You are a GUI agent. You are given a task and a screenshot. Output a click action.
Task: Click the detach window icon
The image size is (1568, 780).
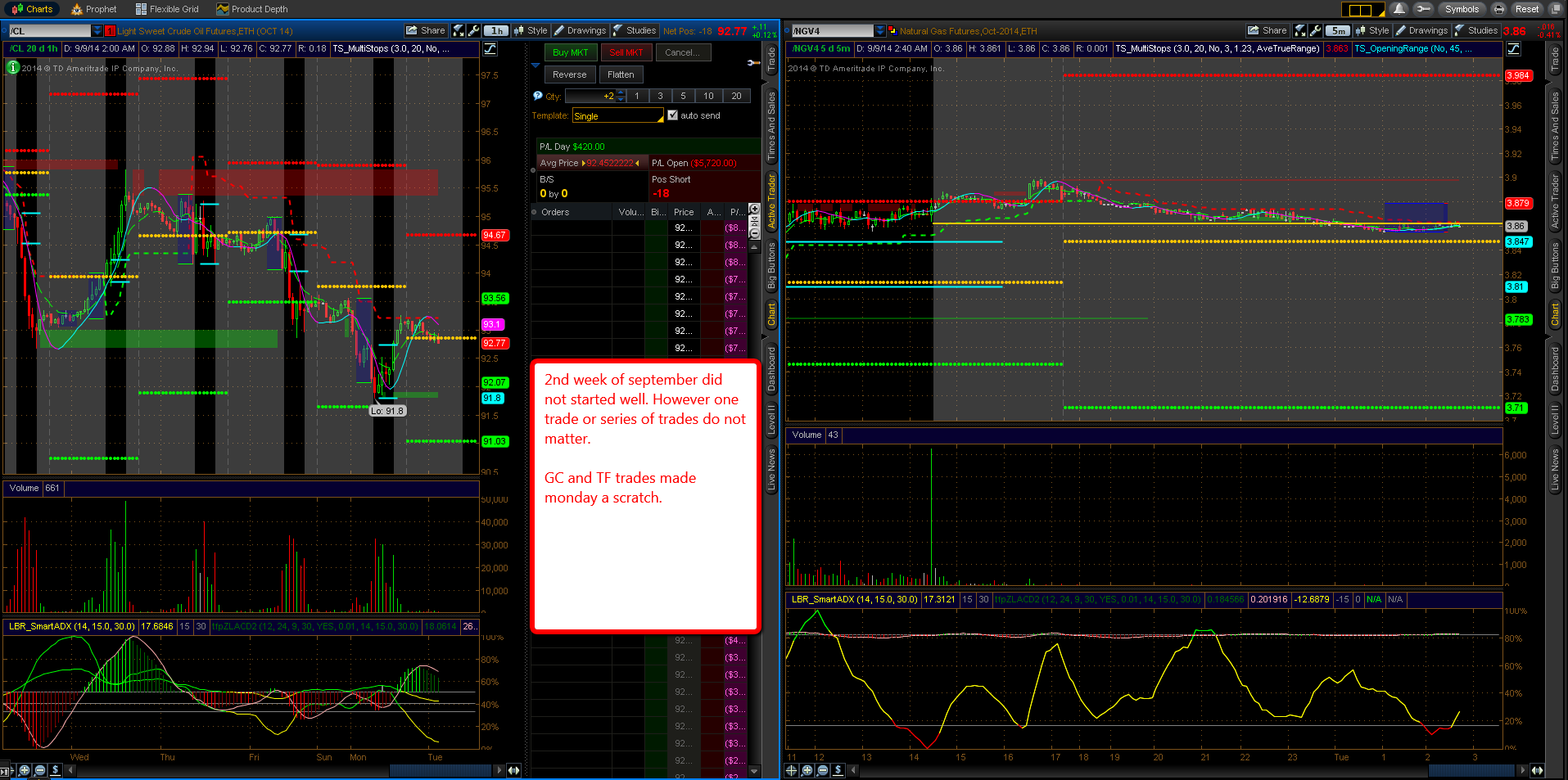pyautogui.click(x=1554, y=9)
